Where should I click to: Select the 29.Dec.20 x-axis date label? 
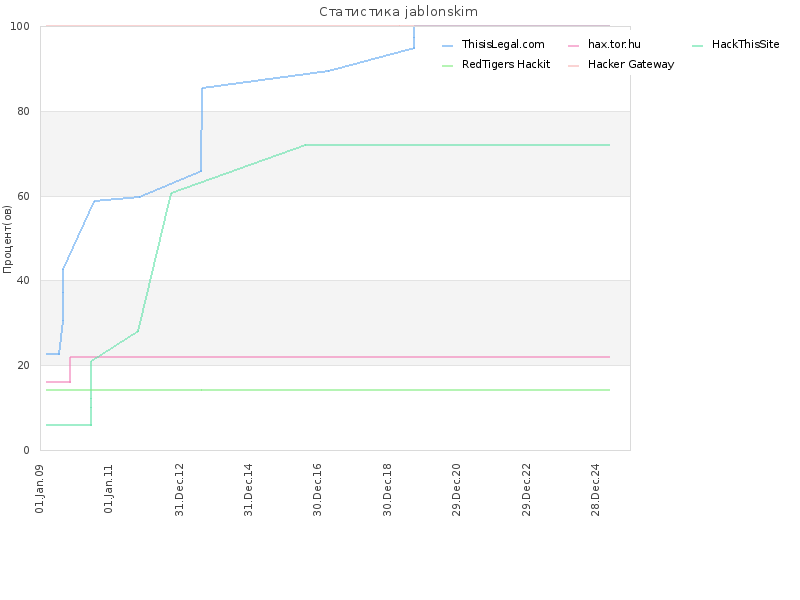point(456,490)
